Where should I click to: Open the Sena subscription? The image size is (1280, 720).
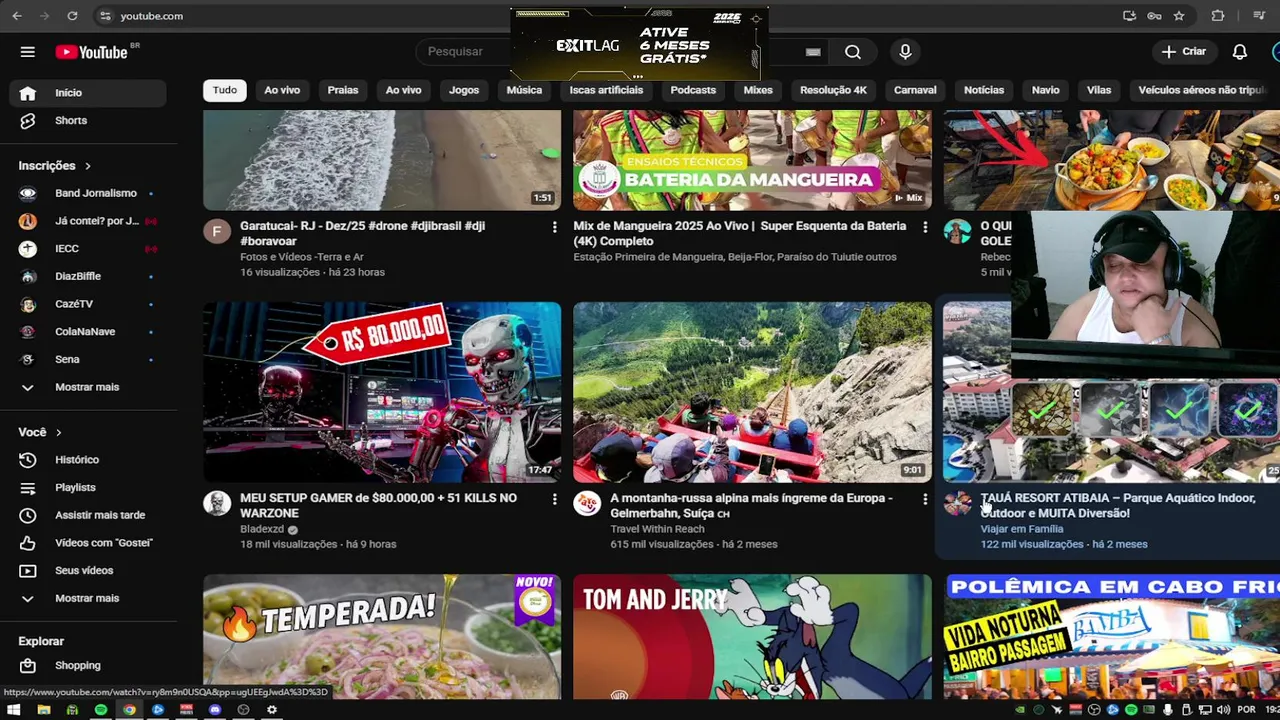(x=88, y=359)
